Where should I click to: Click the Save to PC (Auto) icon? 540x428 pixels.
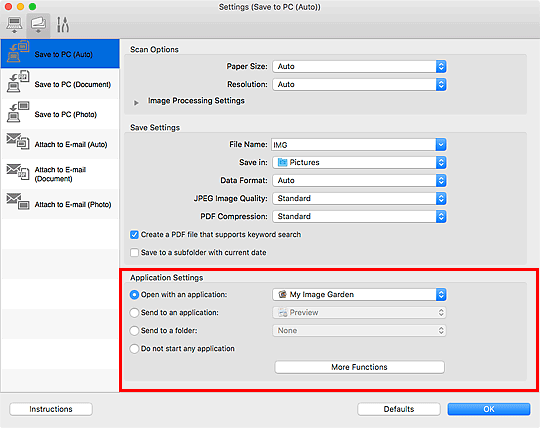(18, 52)
